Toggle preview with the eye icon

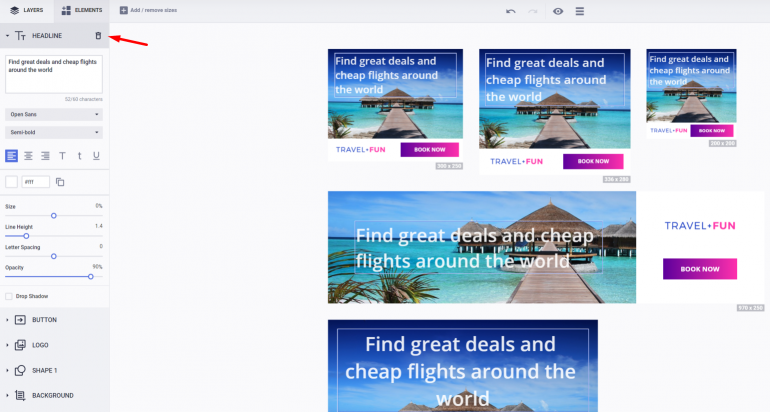(558, 11)
